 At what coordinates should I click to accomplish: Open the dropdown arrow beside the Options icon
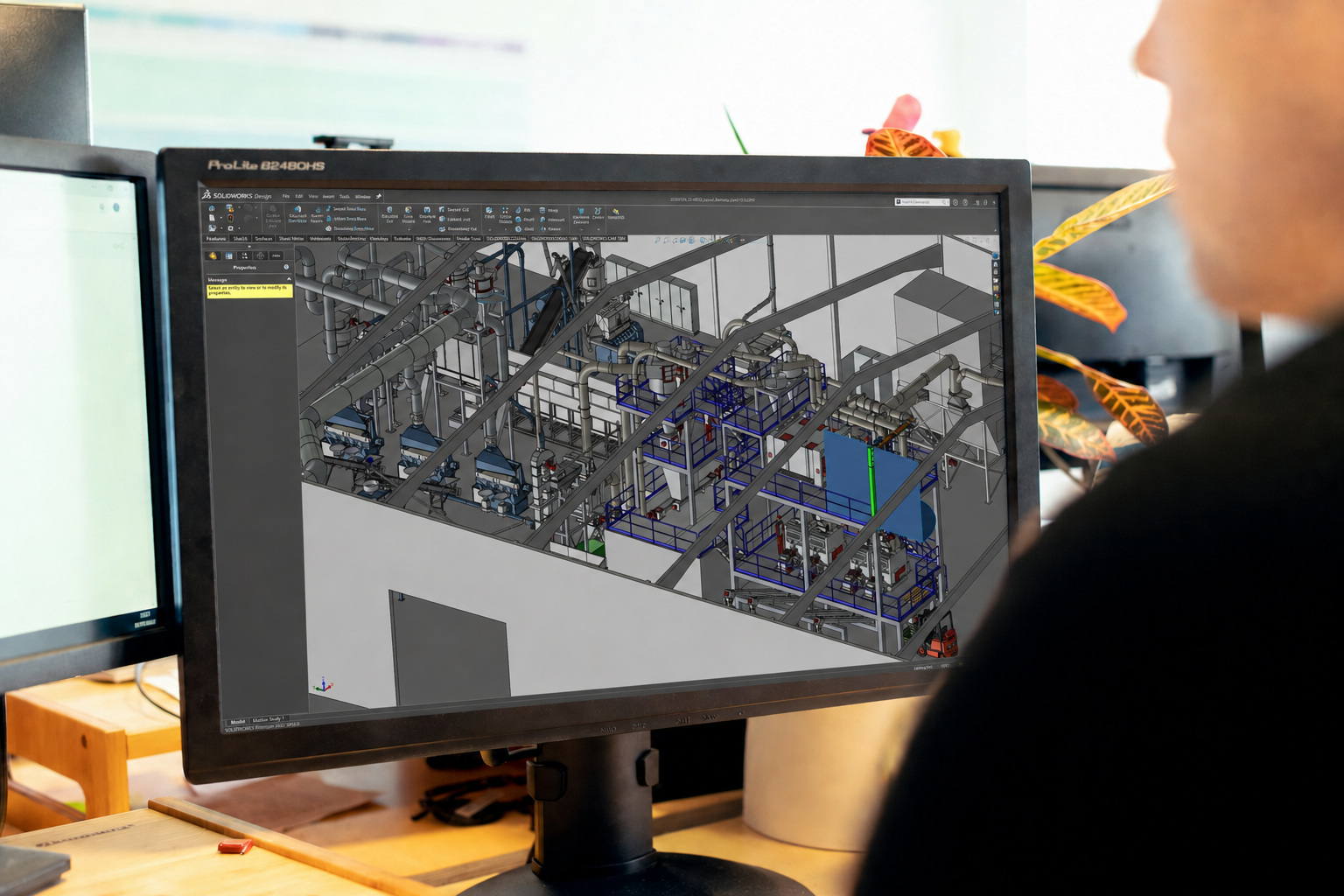pos(239,228)
